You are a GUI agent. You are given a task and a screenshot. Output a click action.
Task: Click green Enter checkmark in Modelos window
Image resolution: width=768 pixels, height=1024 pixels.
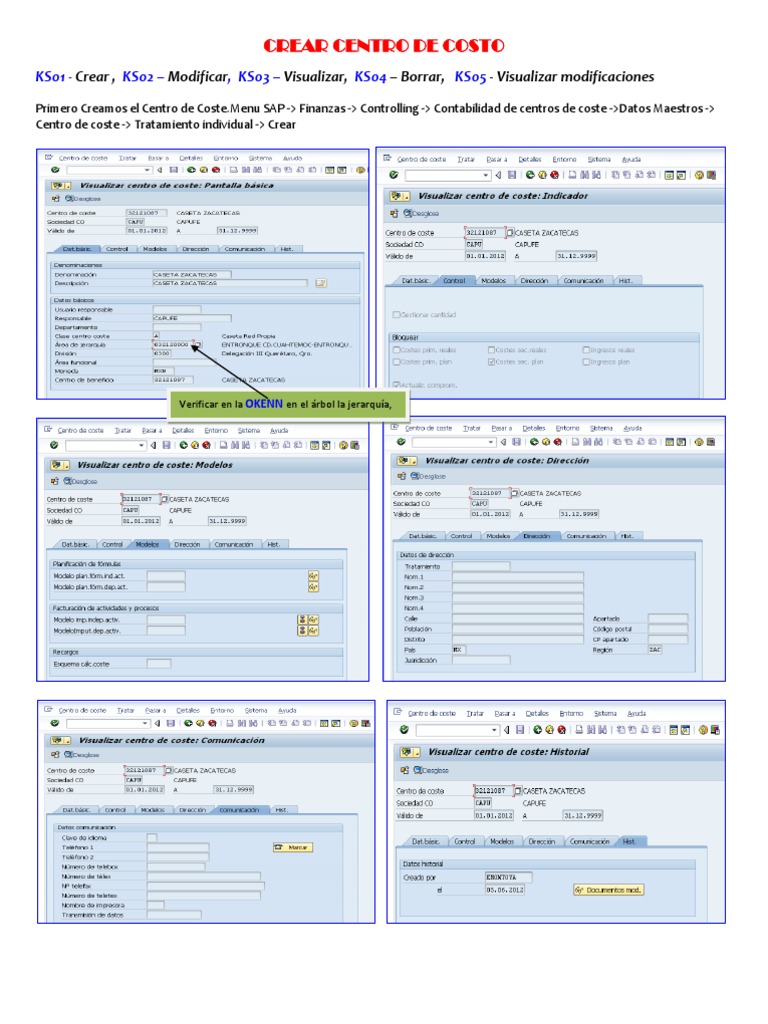pyautogui.click(x=54, y=445)
